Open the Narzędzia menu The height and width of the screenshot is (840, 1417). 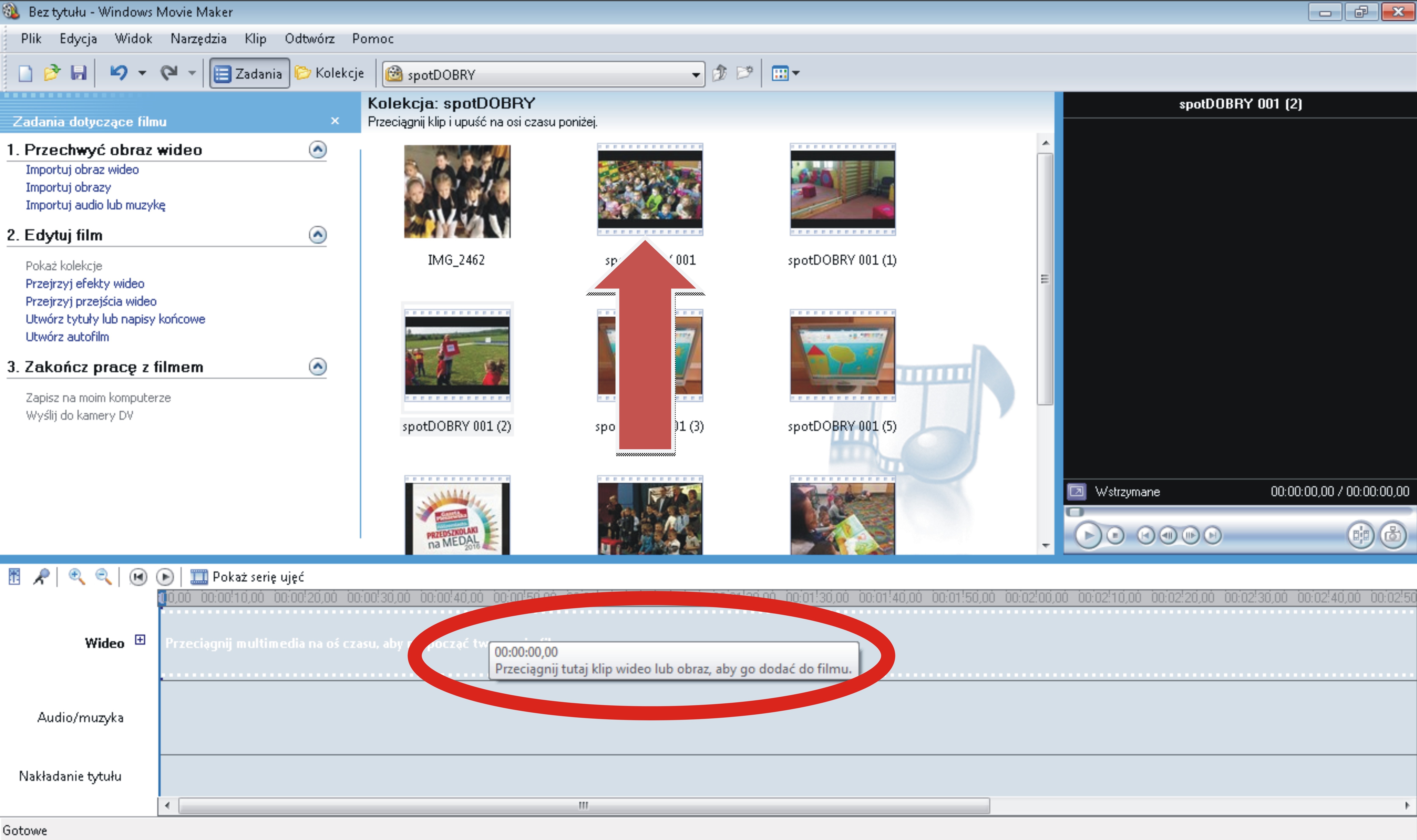pos(198,38)
